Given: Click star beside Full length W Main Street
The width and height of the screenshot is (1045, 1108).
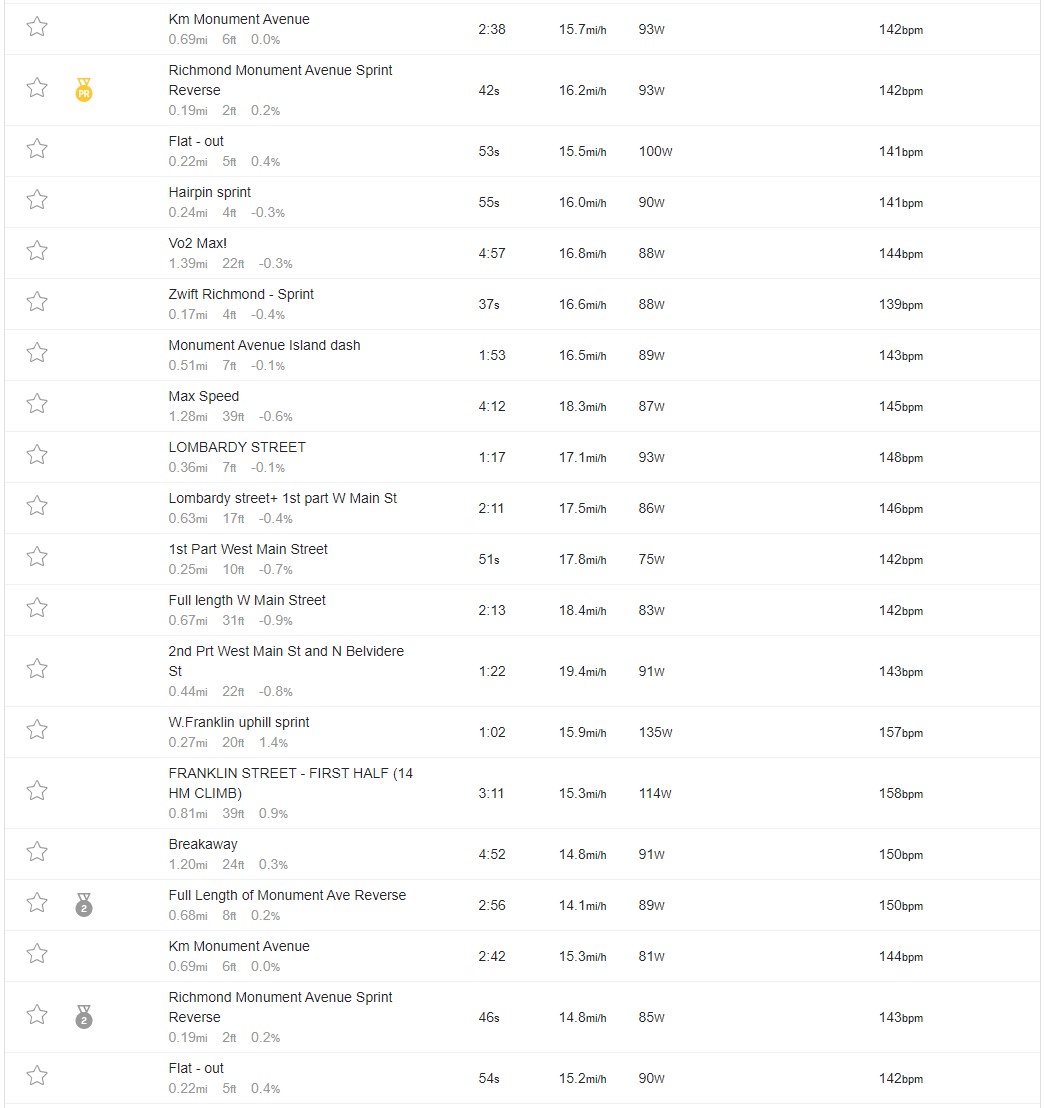Looking at the screenshot, I should pyautogui.click(x=37, y=608).
